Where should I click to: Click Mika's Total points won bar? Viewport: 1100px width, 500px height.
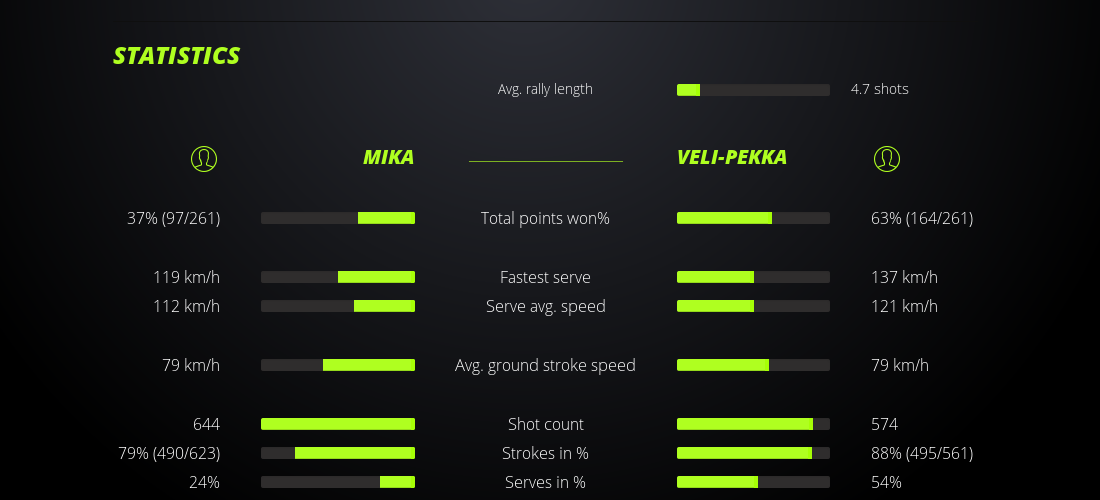(338, 218)
